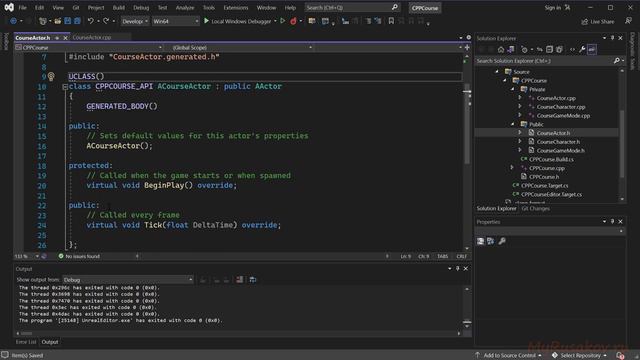The height and width of the screenshot is (360, 640).
Task: Open the Show output from Debug dropdown
Action: click(128, 280)
